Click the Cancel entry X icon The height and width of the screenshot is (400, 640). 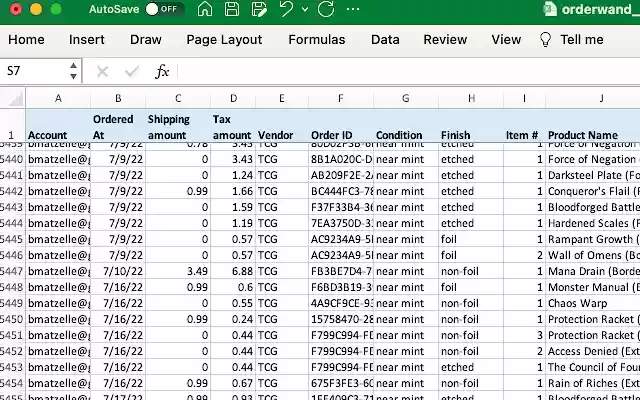(x=102, y=71)
